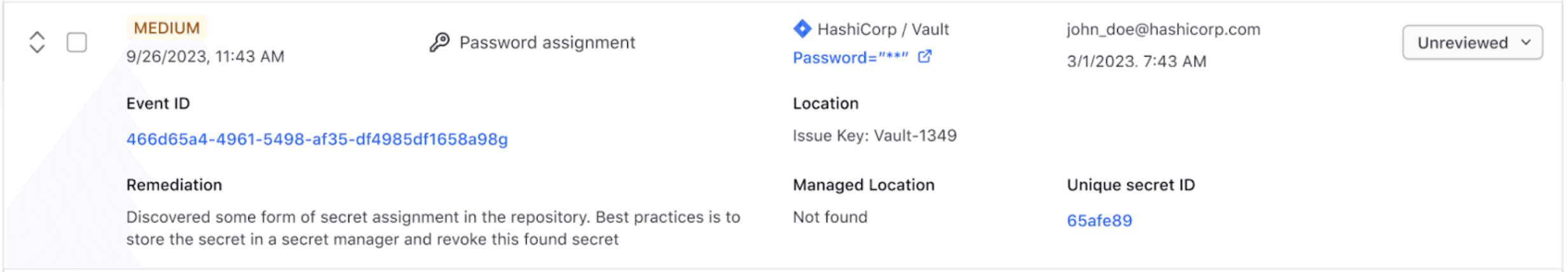Click the key icon beside Password assignment

[x=439, y=43]
